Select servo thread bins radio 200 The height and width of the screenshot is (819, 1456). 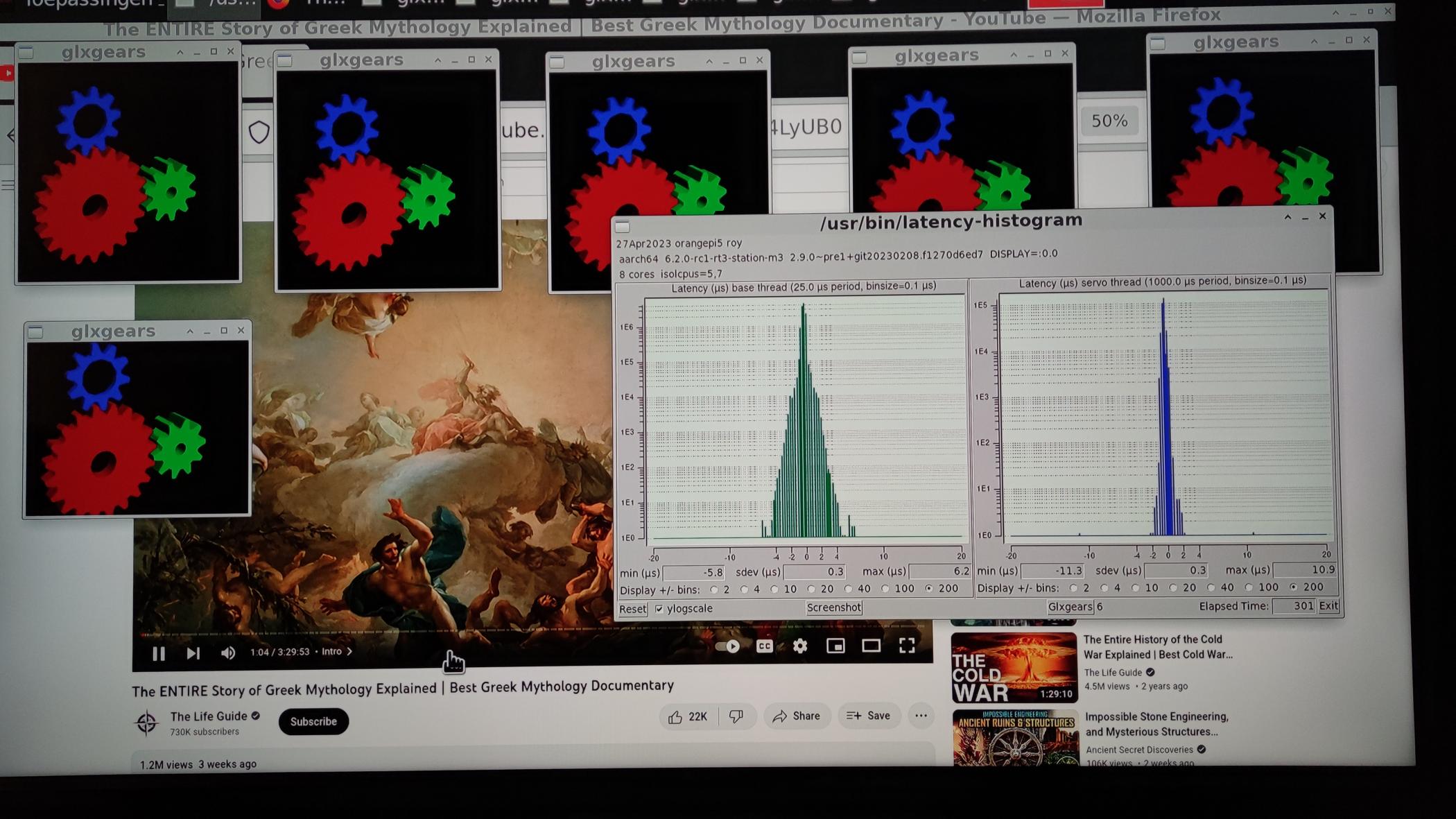[1294, 587]
